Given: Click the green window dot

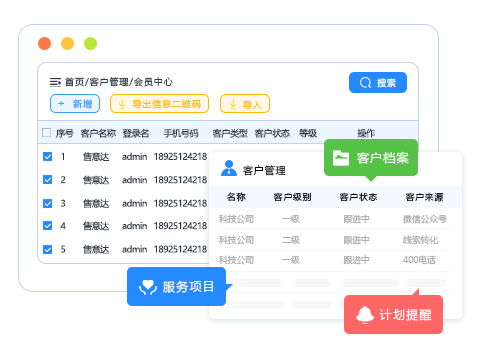Looking at the screenshot, I should 90,43.
